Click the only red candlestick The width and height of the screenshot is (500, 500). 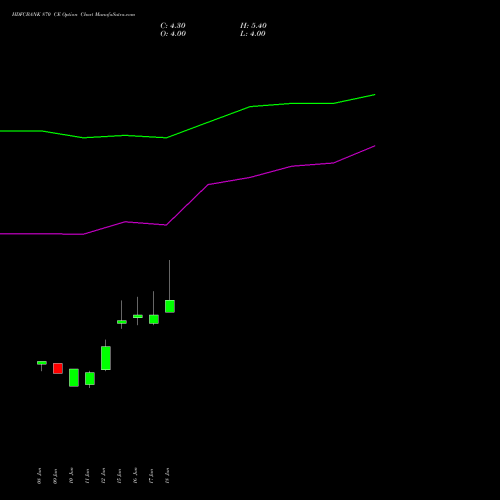(58, 368)
